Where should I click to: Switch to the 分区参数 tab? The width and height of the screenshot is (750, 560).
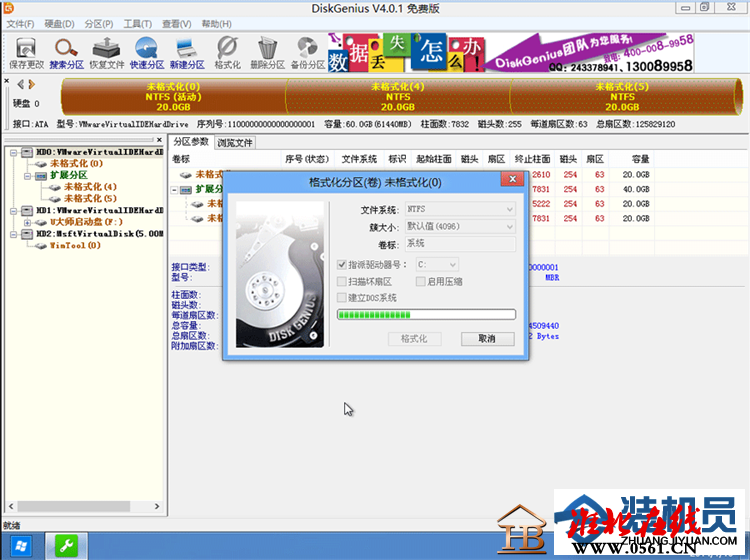(191, 142)
